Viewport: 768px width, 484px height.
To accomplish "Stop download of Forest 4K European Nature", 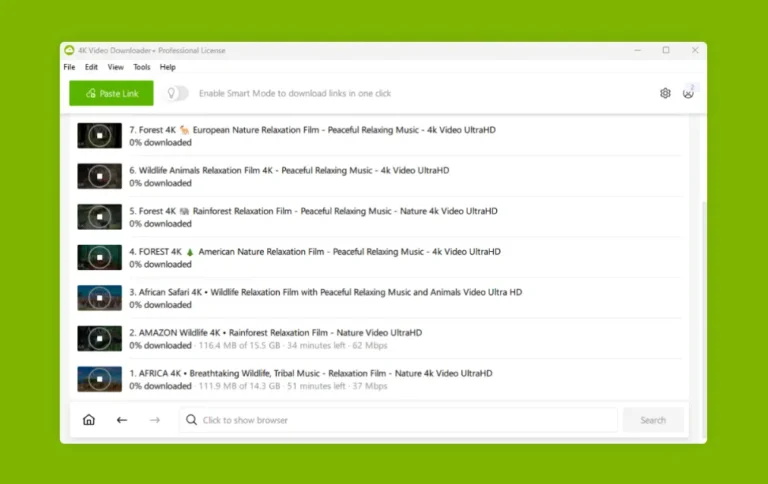I will (99, 136).
